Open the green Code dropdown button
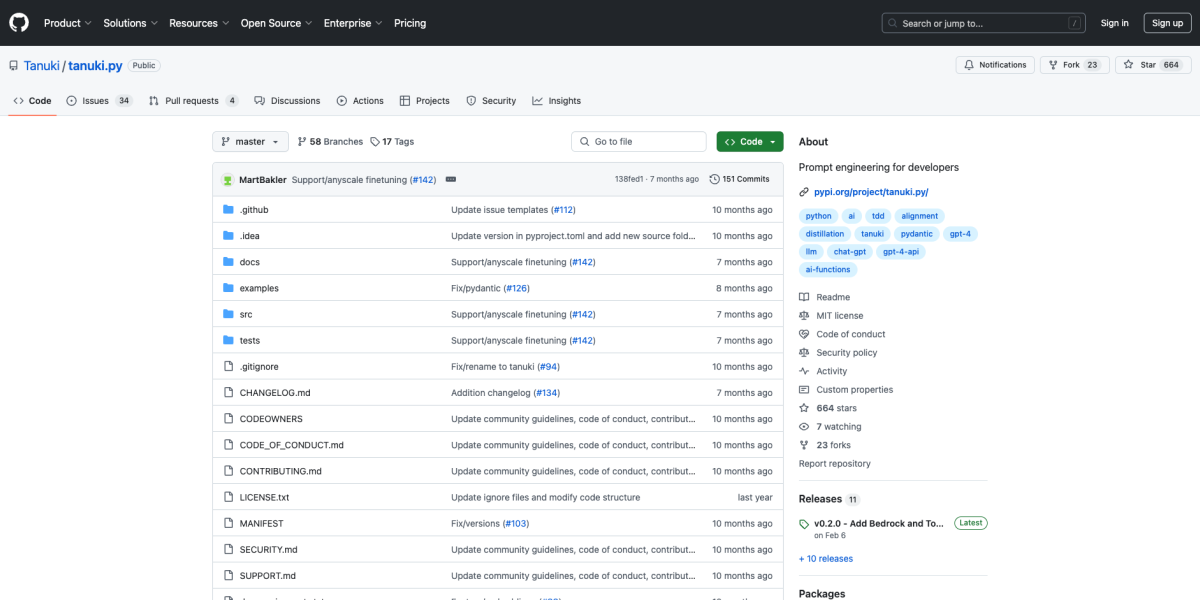This screenshot has height=600, width=1200. click(x=749, y=142)
